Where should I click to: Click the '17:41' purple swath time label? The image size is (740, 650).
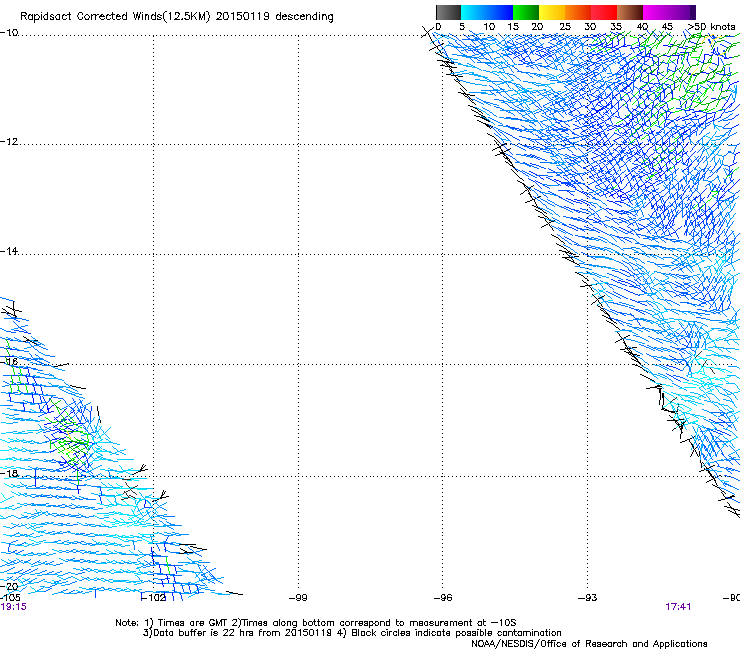pyautogui.click(x=678, y=607)
